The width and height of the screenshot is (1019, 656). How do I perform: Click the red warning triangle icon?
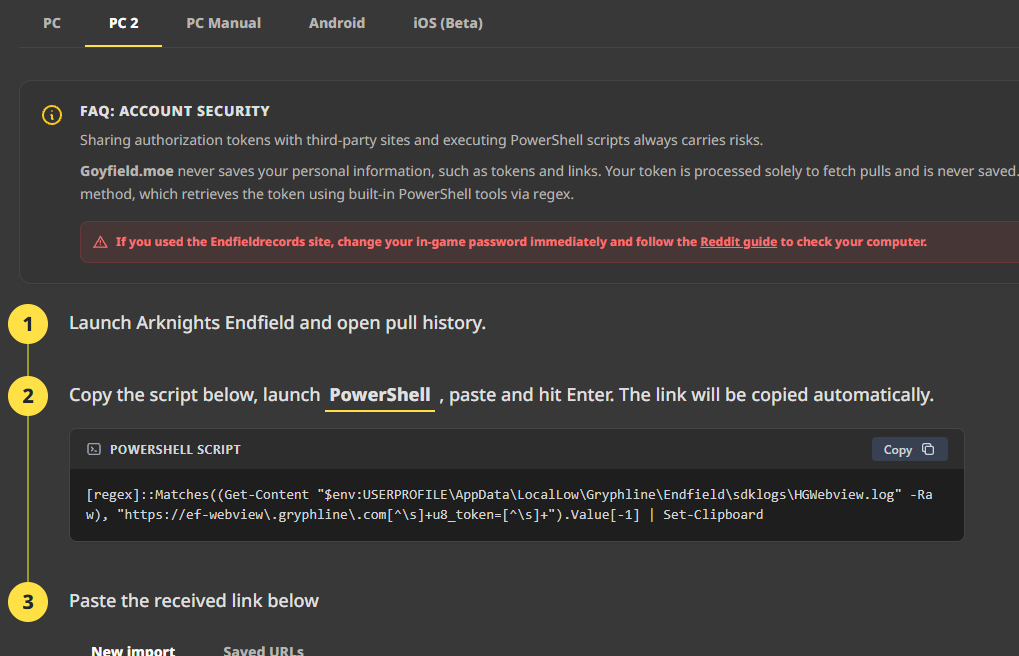tap(100, 242)
